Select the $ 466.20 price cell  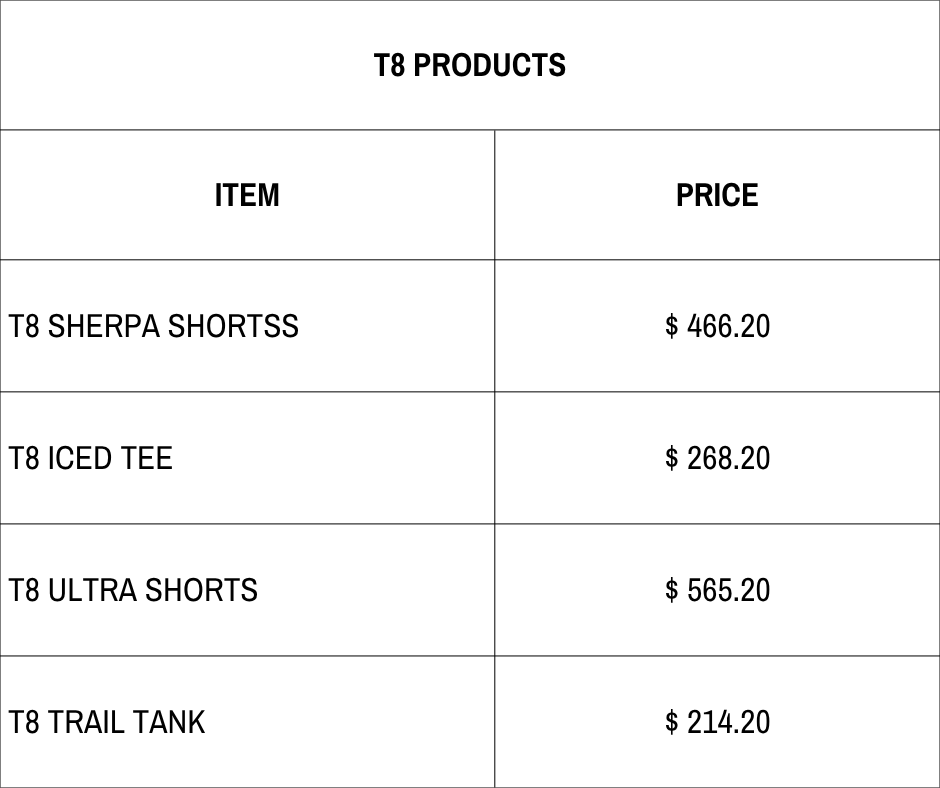click(717, 326)
